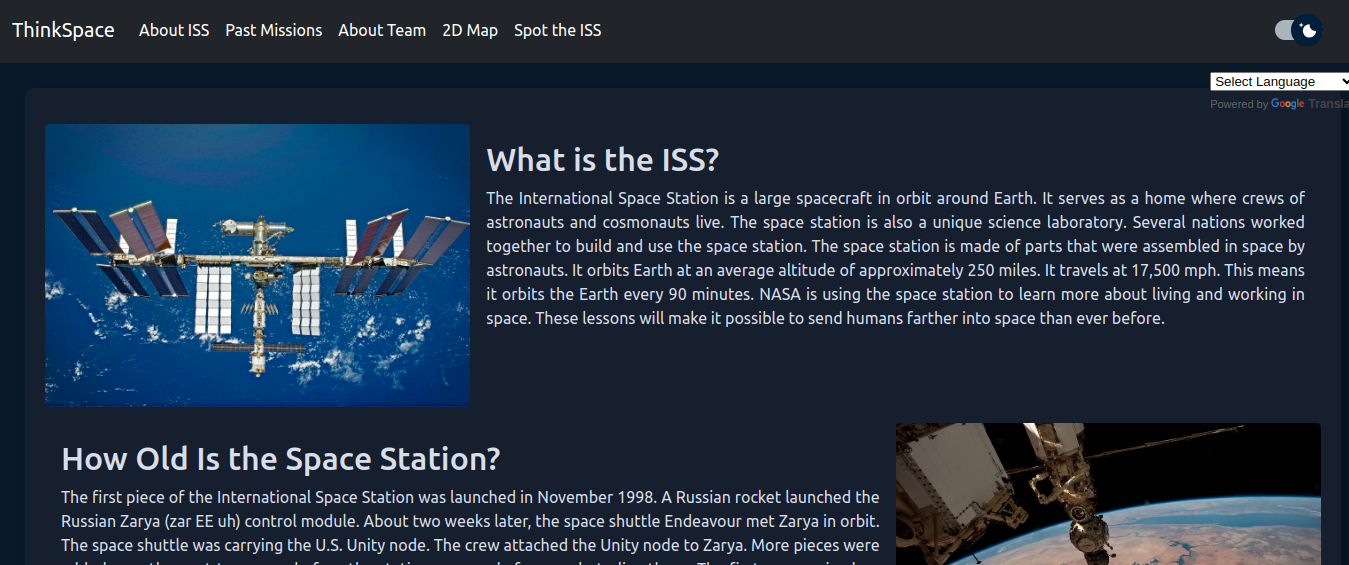
Task: Click the ISS solar panels image
Action: (257, 265)
